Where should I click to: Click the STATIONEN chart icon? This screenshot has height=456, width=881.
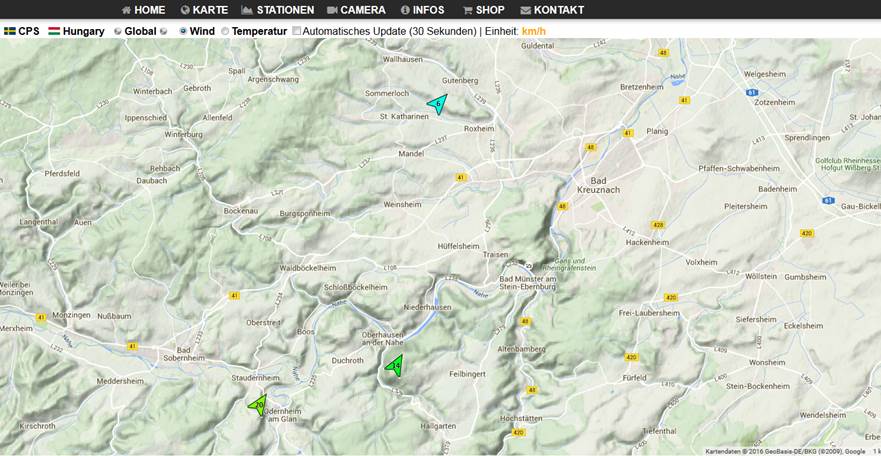tap(247, 10)
